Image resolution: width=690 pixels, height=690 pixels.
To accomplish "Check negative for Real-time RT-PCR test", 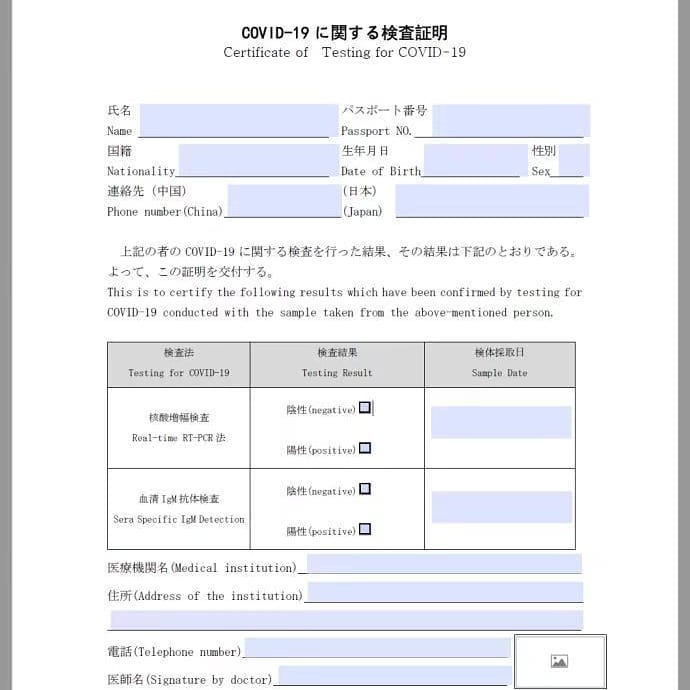I will coord(365,407).
